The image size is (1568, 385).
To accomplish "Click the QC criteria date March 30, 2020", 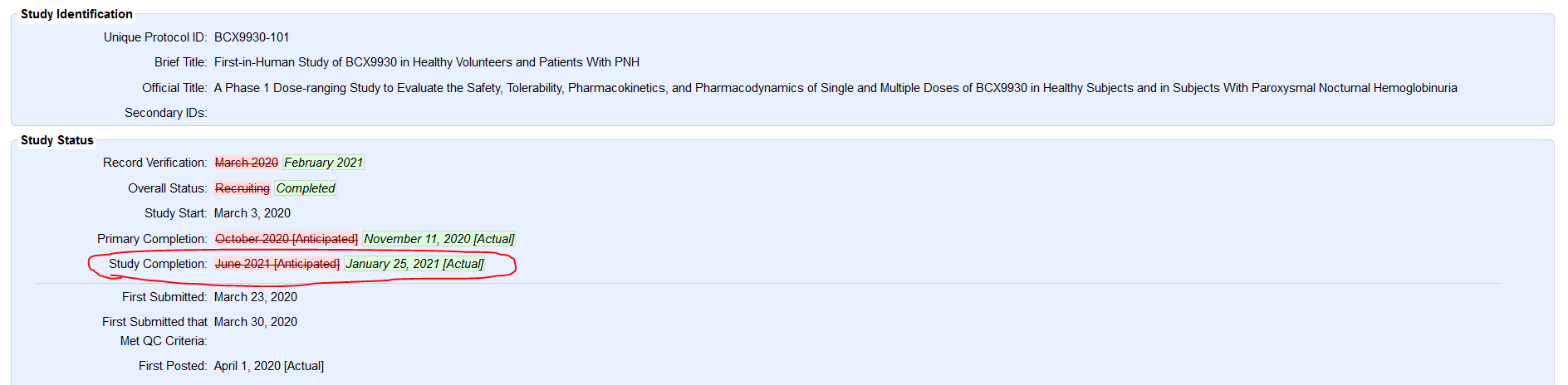I will pyautogui.click(x=256, y=322).
